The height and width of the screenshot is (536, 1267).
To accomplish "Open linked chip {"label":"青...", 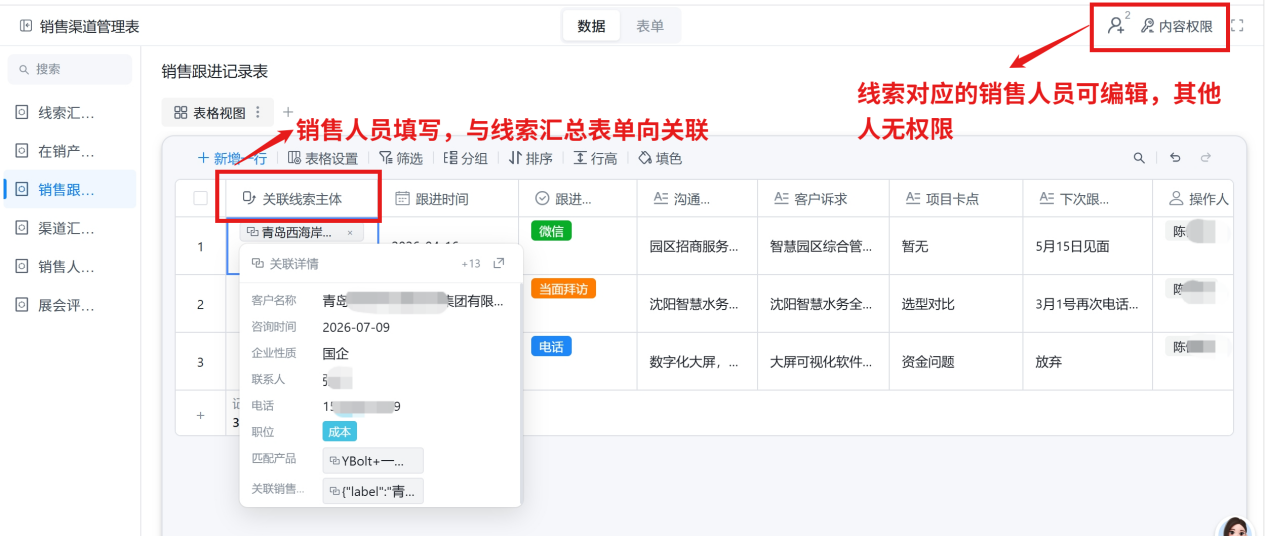I will (x=373, y=491).
